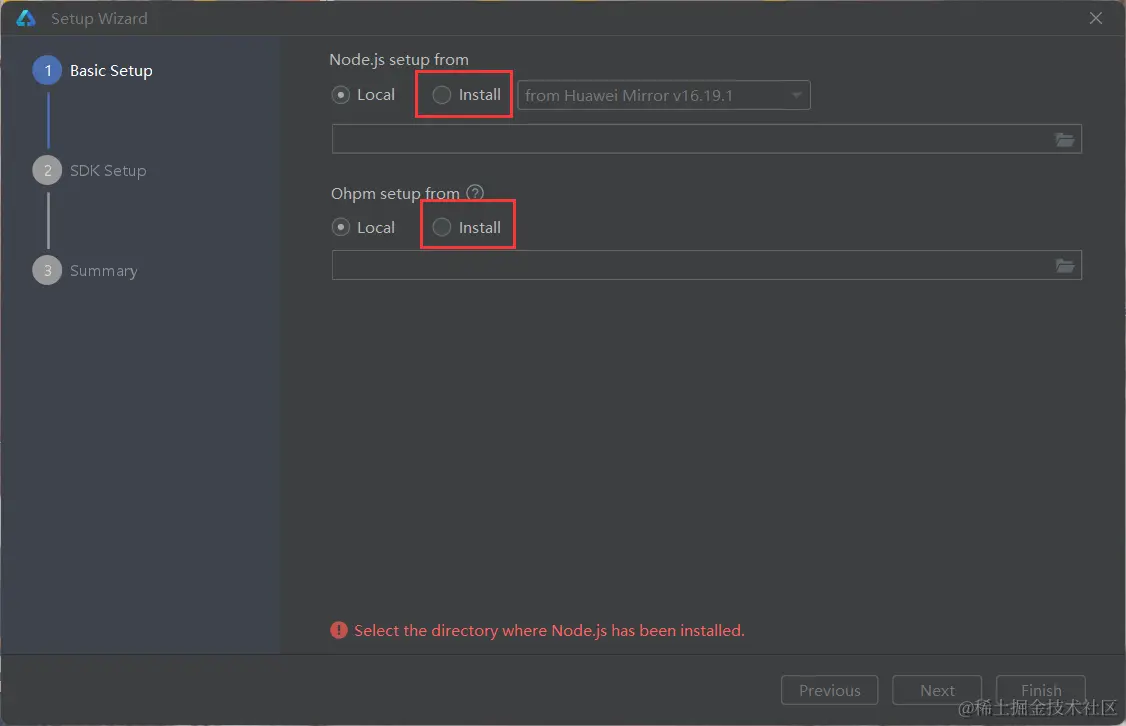The height and width of the screenshot is (726, 1126).
Task: Click the Previous button
Action: tap(829, 690)
